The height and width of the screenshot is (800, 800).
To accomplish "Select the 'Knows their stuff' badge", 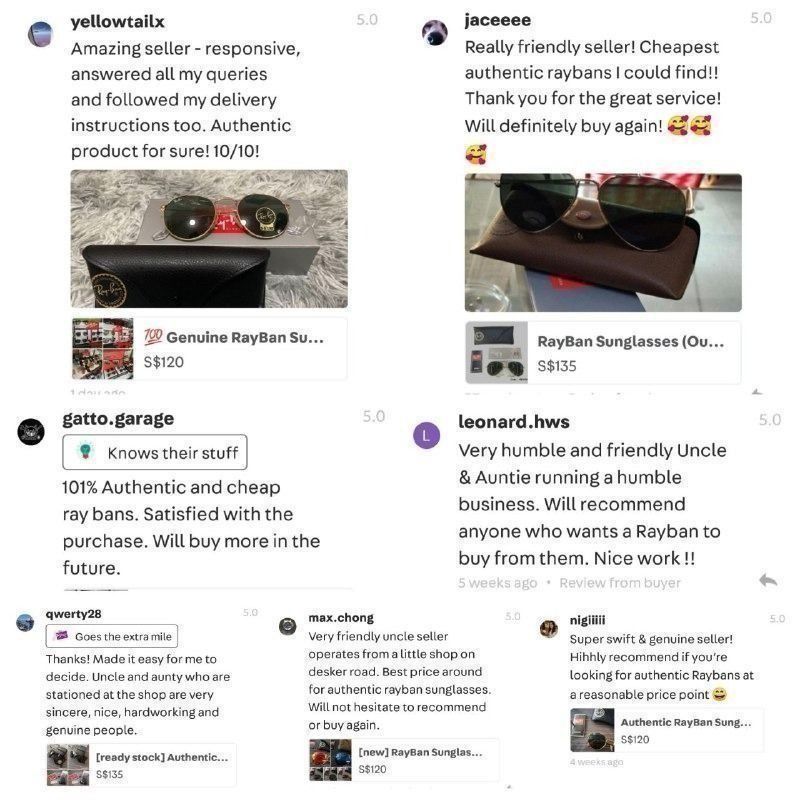I will 155,452.
